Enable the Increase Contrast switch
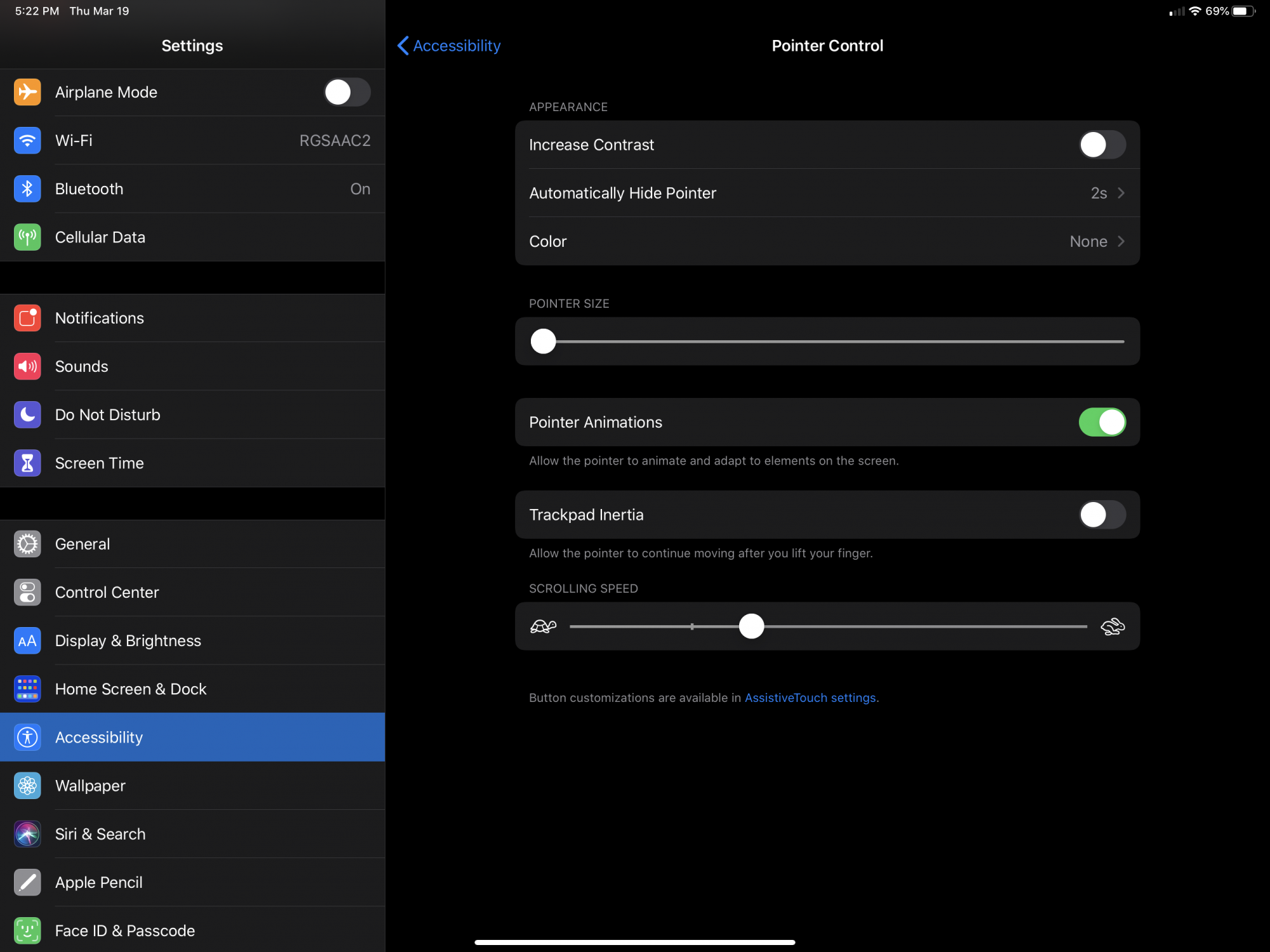Image resolution: width=1270 pixels, height=952 pixels. [1102, 145]
